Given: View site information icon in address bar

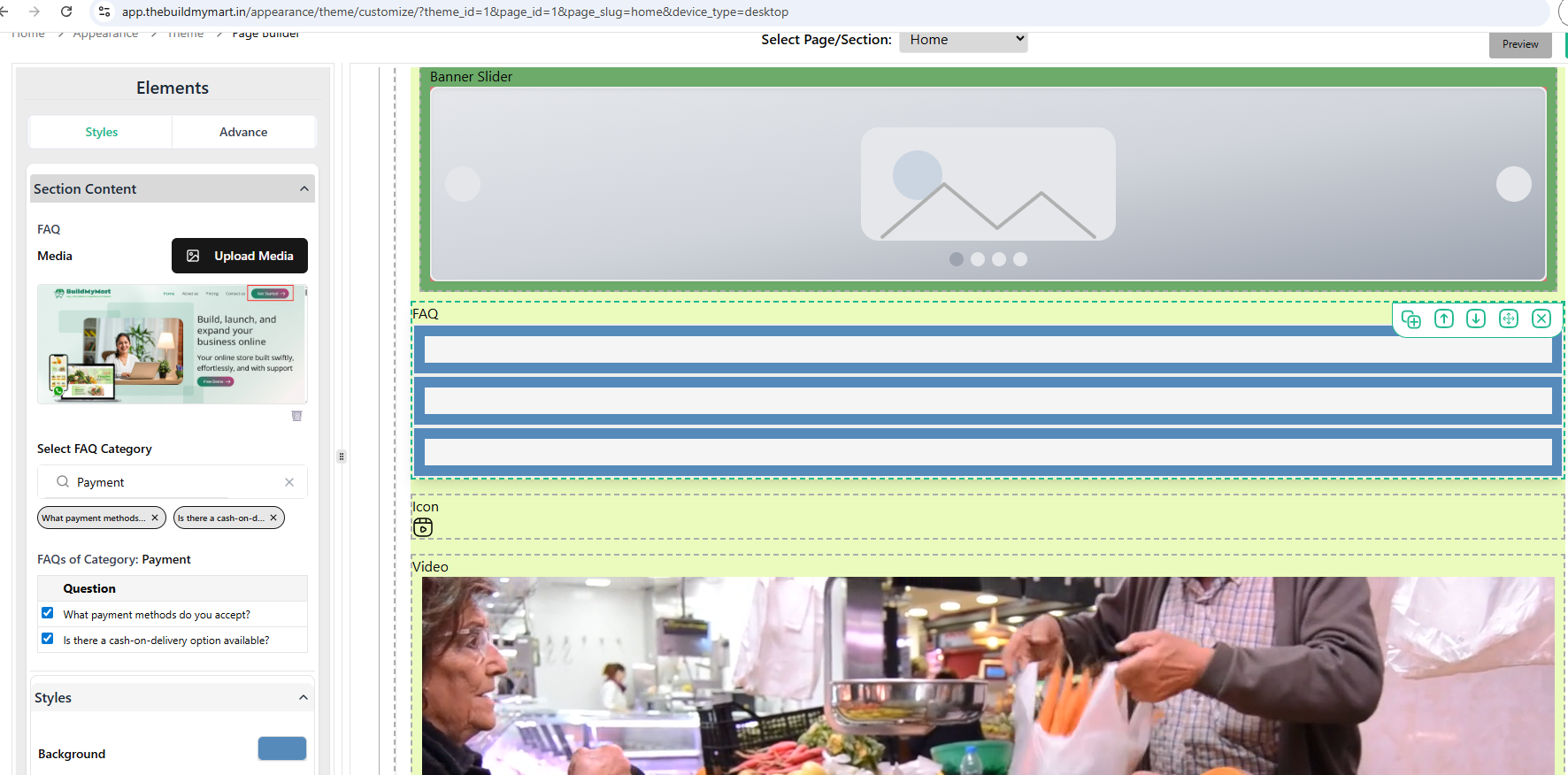Looking at the screenshot, I should point(104,12).
